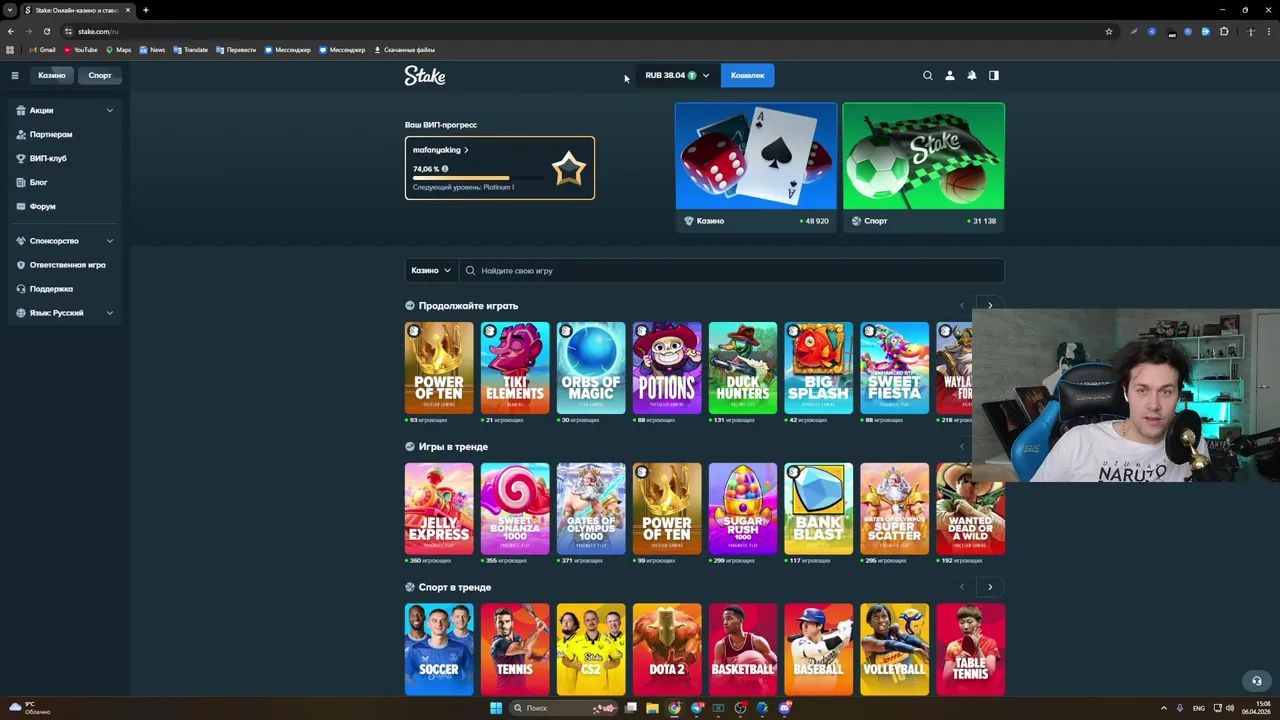The width and height of the screenshot is (1280, 720).
Task: Open the Казино filter dropdown beside search
Action: pyautogui.click(x=431, y=270)
